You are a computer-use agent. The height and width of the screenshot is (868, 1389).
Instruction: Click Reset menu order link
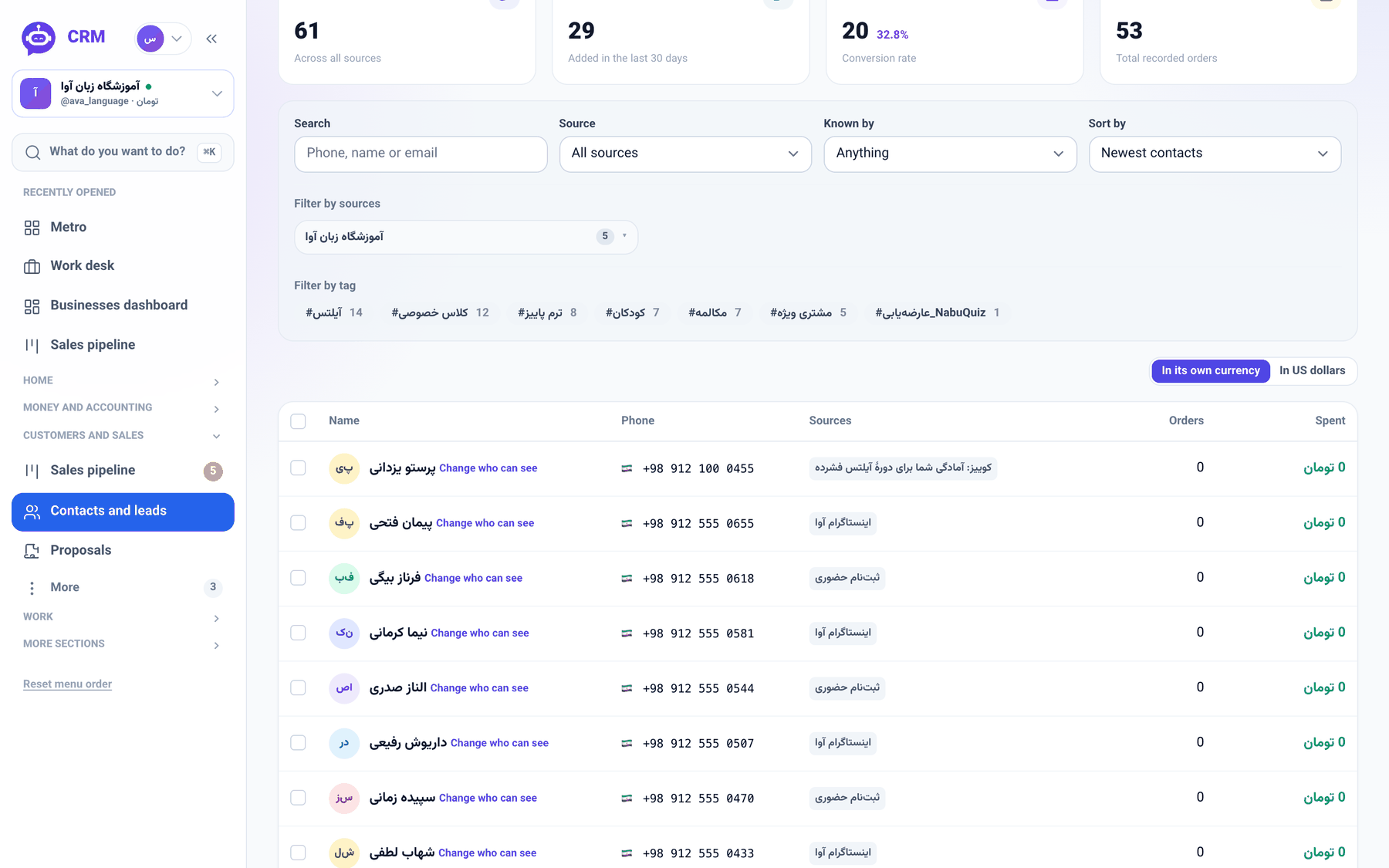[x=67, y=684]
